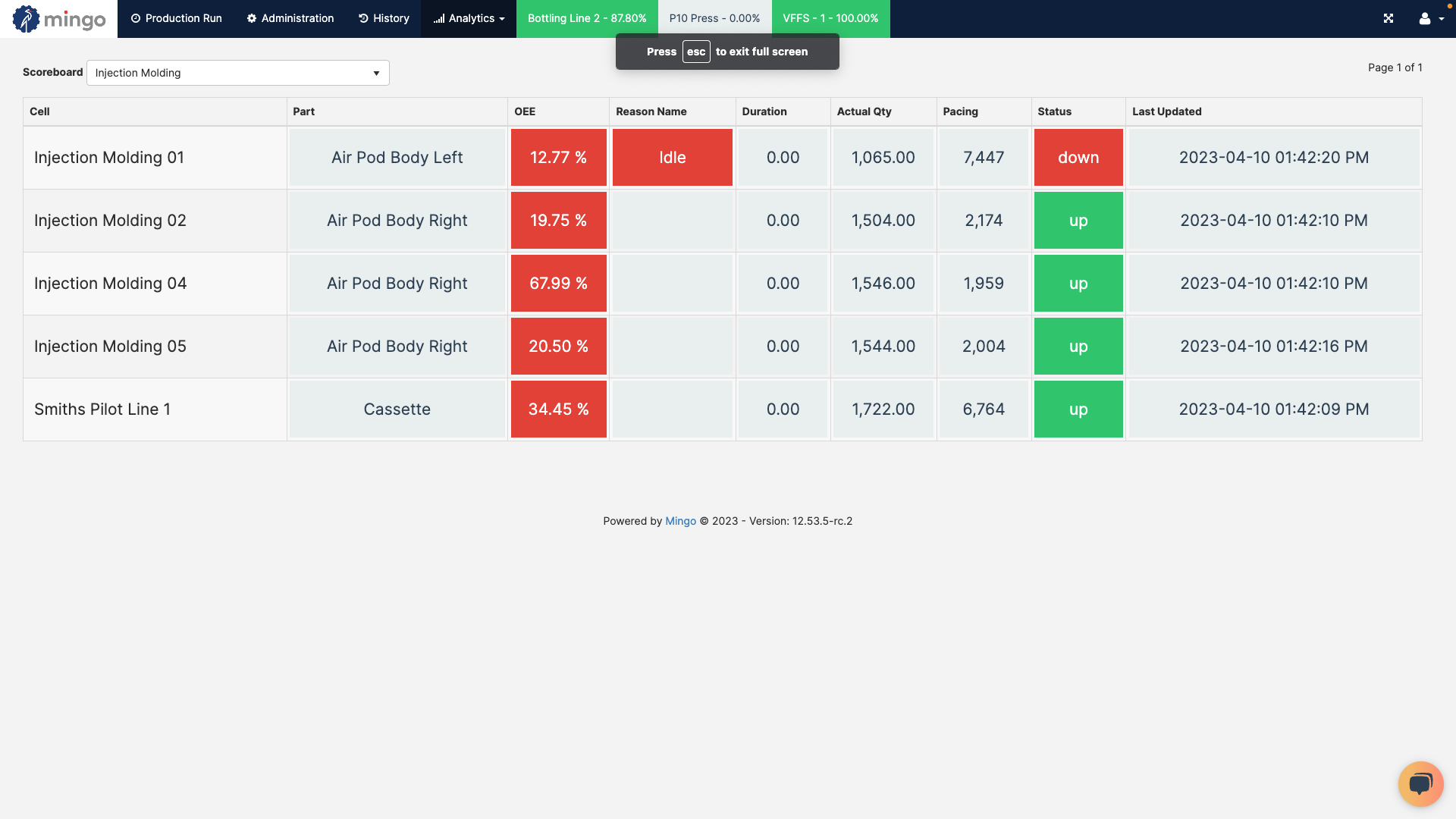Select the Administration gear icon

[251, 18]
